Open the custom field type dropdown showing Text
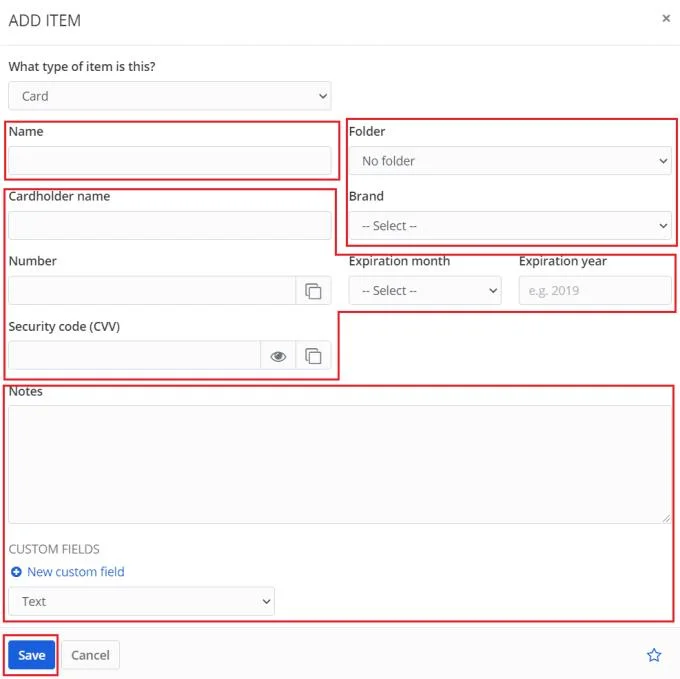 (x=141, y=601)
